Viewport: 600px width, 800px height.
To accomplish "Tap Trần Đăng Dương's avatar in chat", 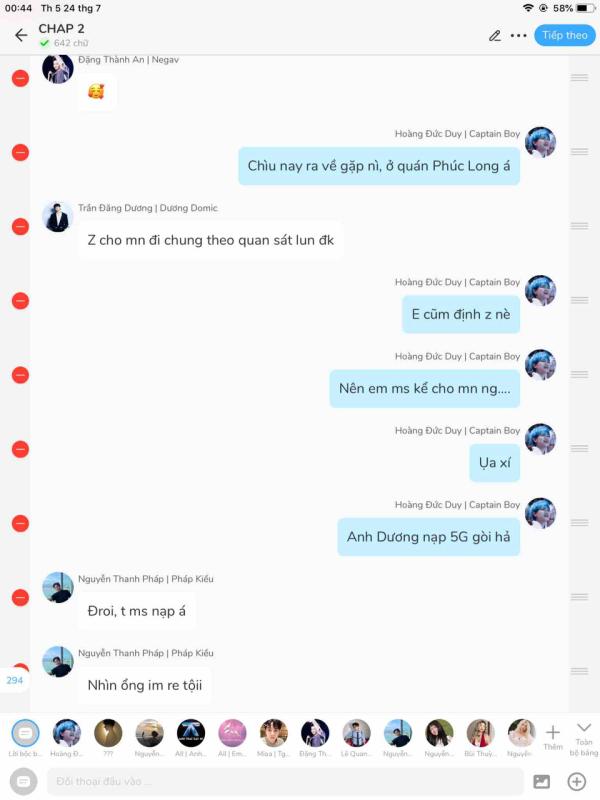I will 57,217.
